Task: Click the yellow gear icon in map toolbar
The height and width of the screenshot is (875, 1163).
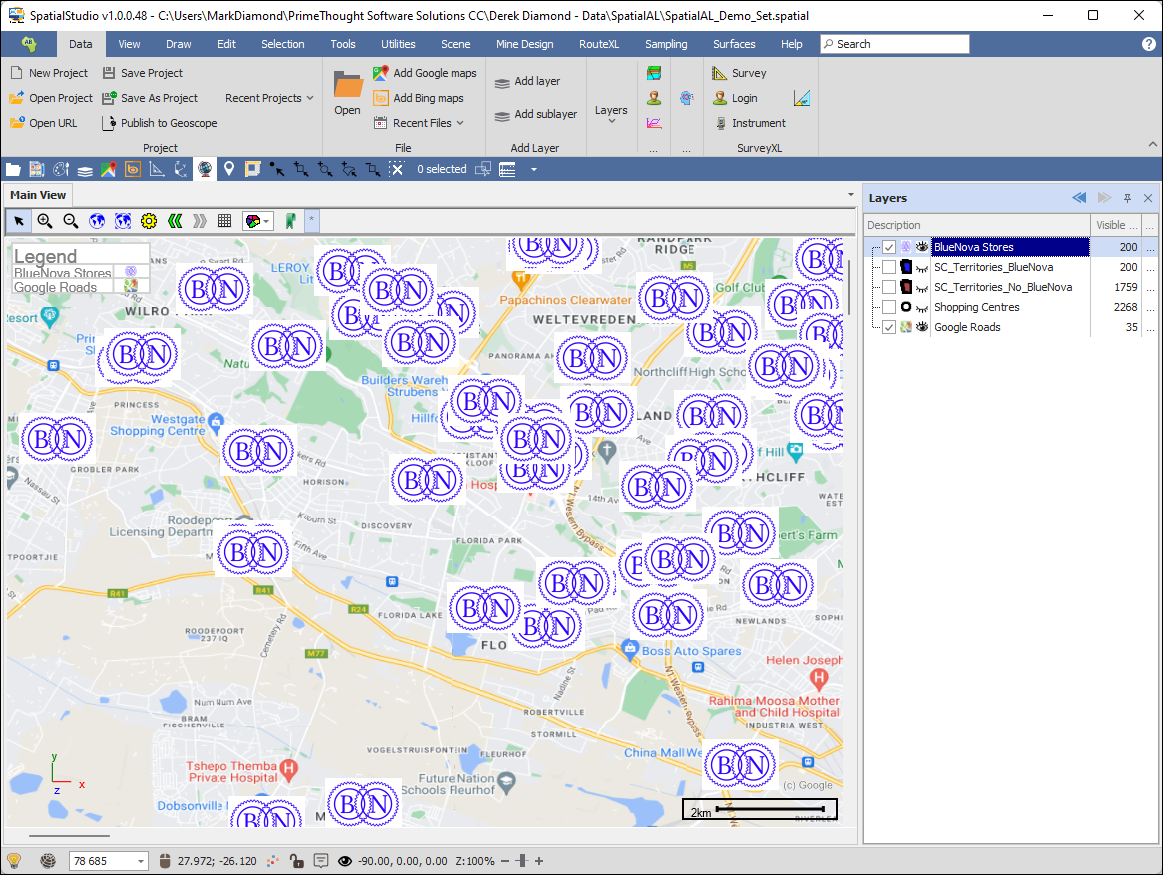Action: (x=149, y=220)
